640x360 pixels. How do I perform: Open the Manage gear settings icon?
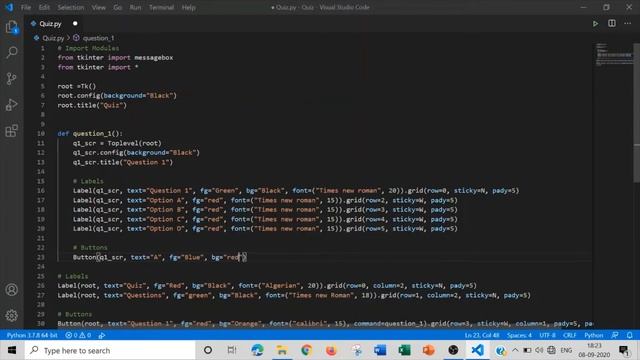[12, 315]
